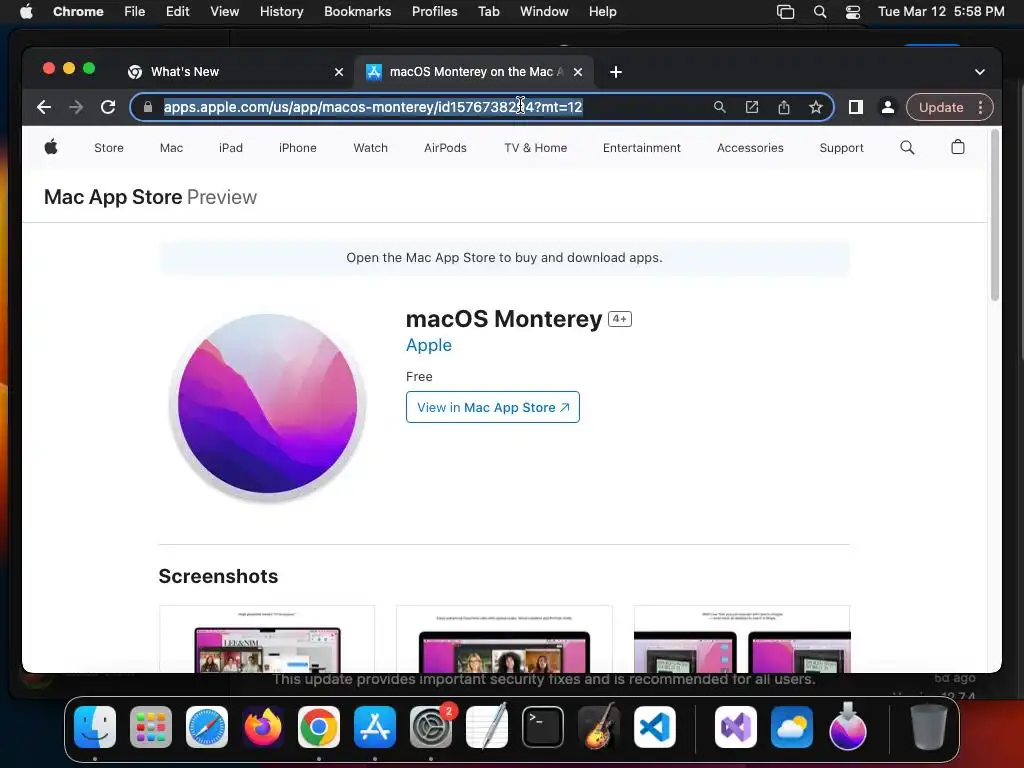Click the share page icon
1024x768 pixels.
click(784, 107)
